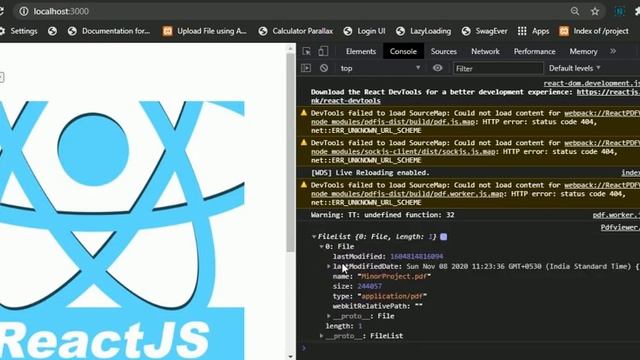This screenshot has width=640, height=360.
Task: Switch to the Elements tab
Action: point(361,51)
